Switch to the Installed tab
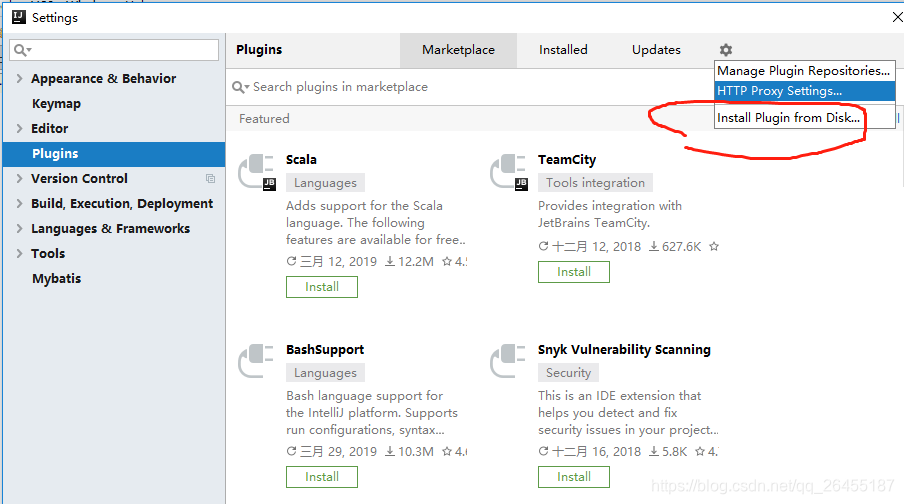The width and height of the screenshot is (904, 504). 563,50
